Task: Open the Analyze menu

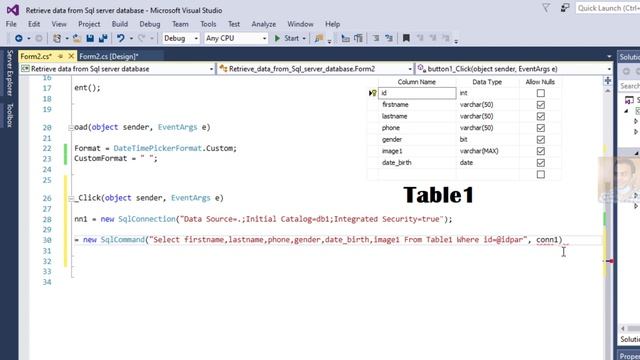Action: [x=264, y=24]
